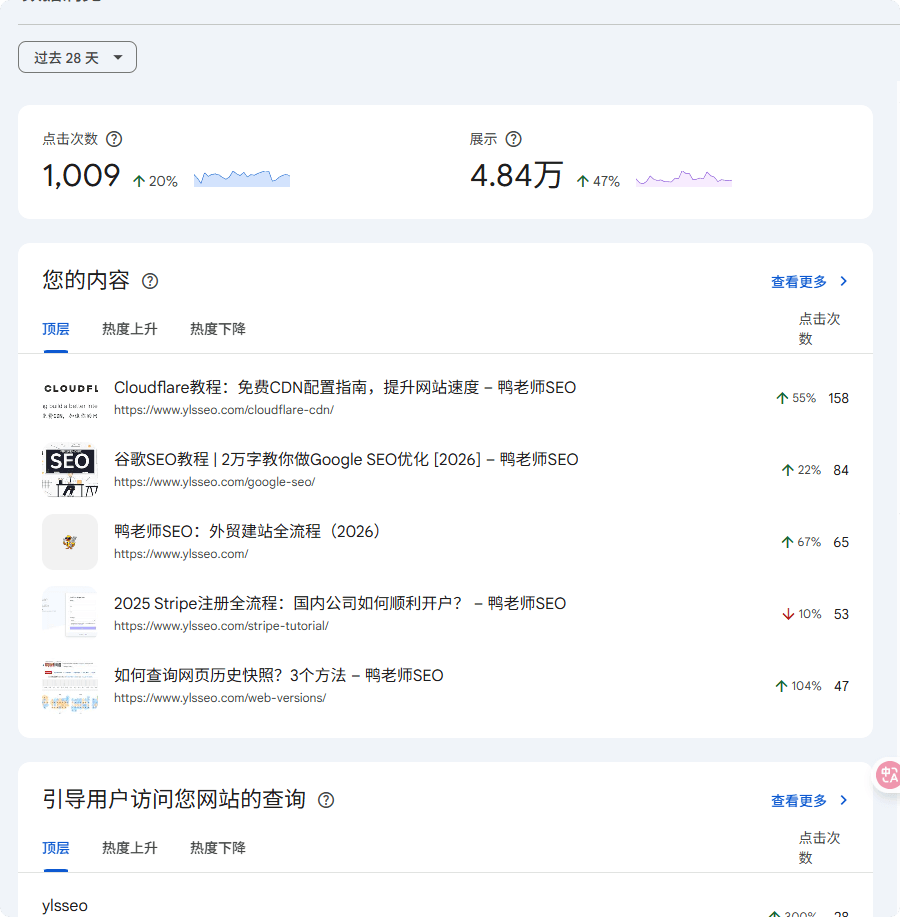This screenshot has height=917, width=900.
Task: Open the 点击次数 help tooltip icon
Action: pyautogui.click(x=113, y=139)
